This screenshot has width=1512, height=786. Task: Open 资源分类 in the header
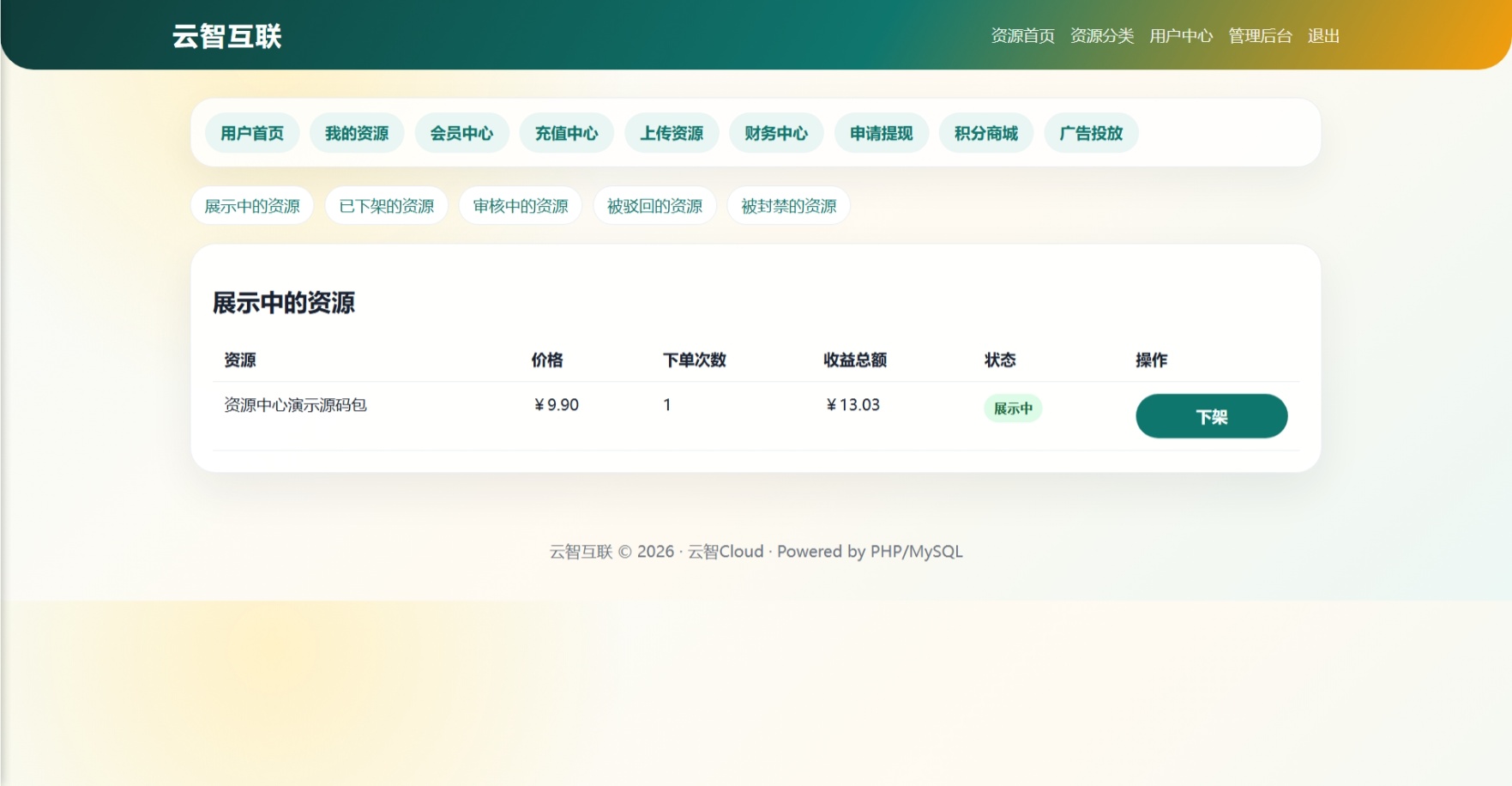pos(1102,36)
